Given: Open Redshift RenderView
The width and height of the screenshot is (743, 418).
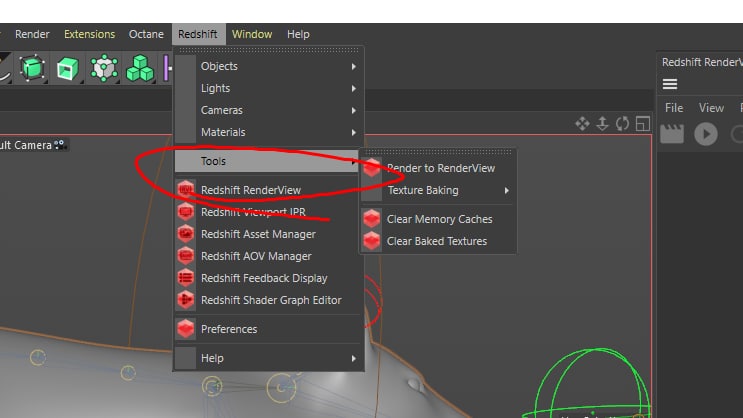Looking at the screenshot, I should [267, 190].
